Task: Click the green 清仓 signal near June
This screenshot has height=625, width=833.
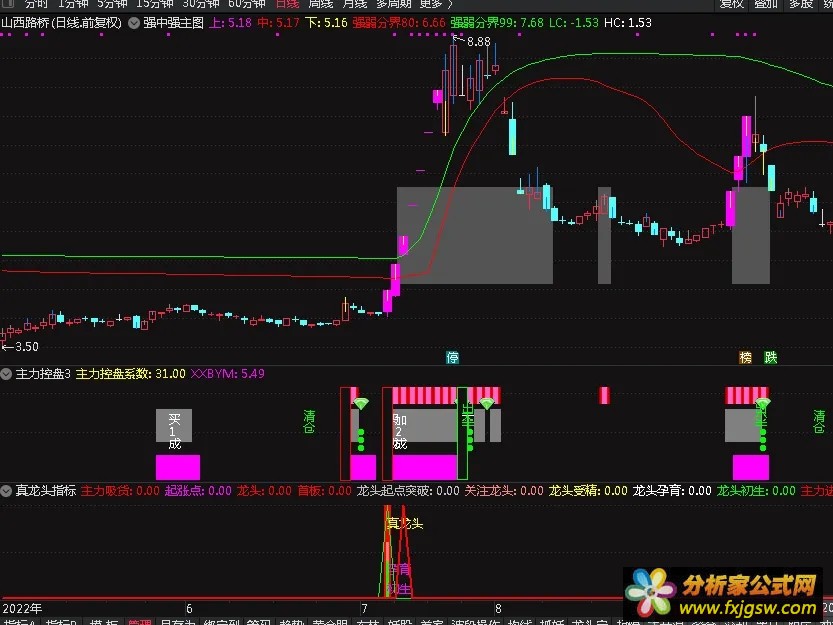Action: (x=309, y=421)
